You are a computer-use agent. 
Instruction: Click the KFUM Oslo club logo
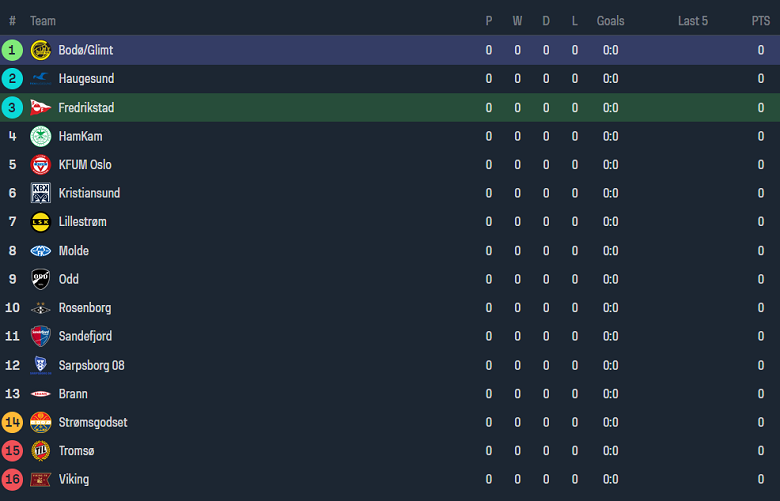[41, 165]
